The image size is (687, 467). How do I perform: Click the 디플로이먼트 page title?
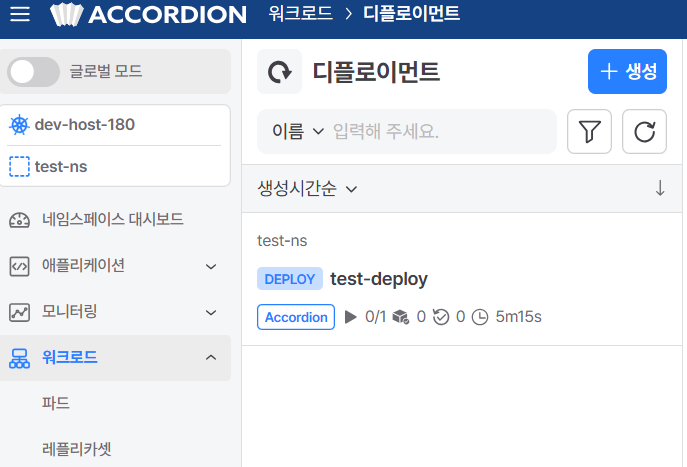point(376,72)
